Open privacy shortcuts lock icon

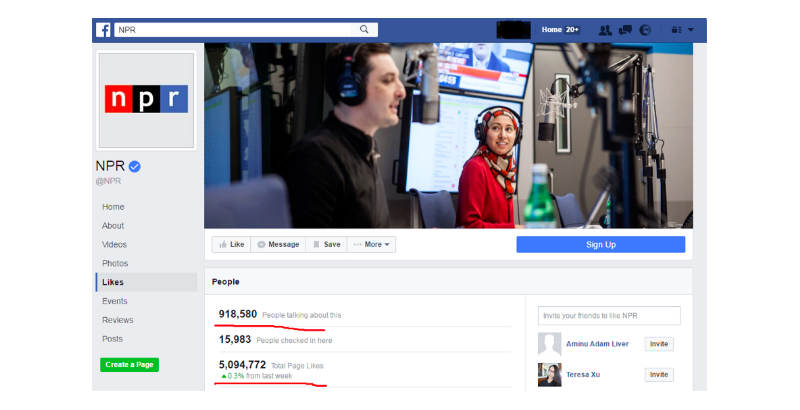[676, 30]
